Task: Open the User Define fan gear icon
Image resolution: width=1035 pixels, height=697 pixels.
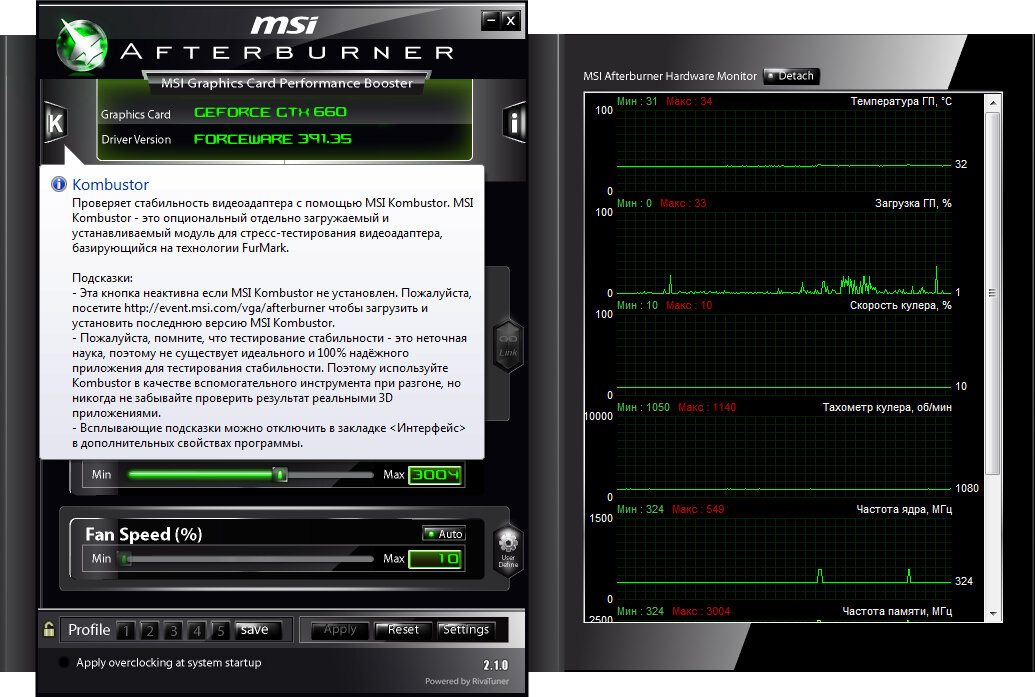Action: [508, 550]
